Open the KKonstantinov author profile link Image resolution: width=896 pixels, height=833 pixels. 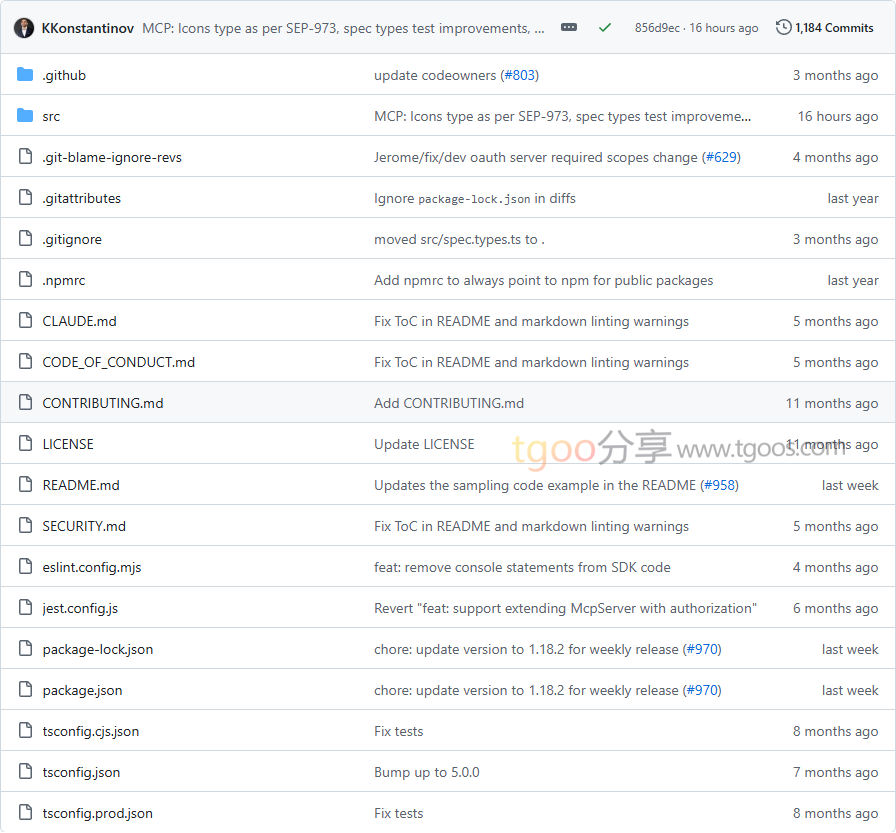click(88, 28)
